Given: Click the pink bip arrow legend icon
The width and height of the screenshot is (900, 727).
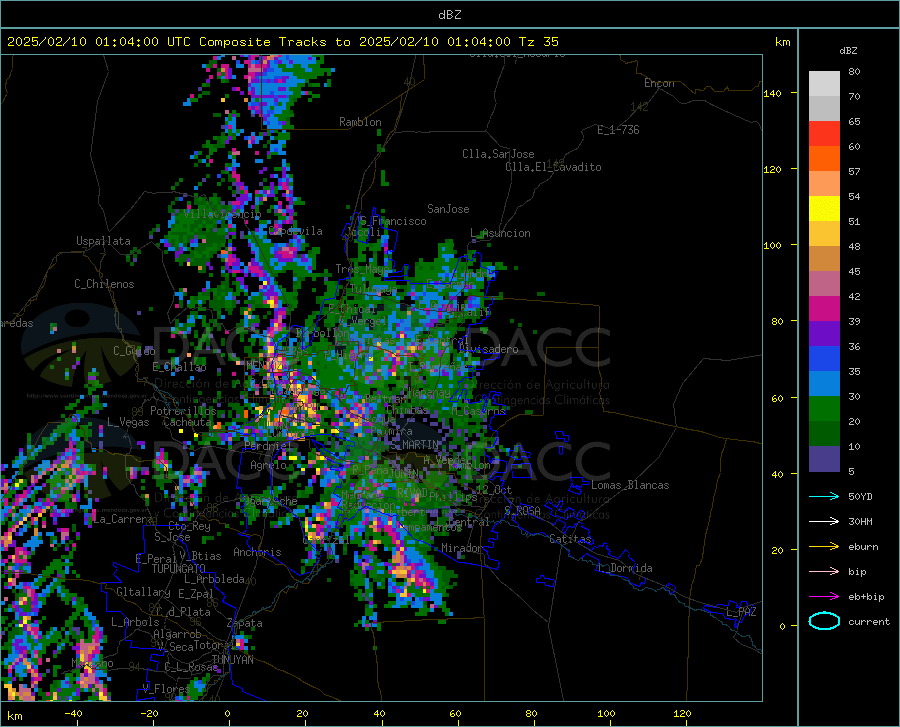Looking at the screenshot, I should [824, 572].
